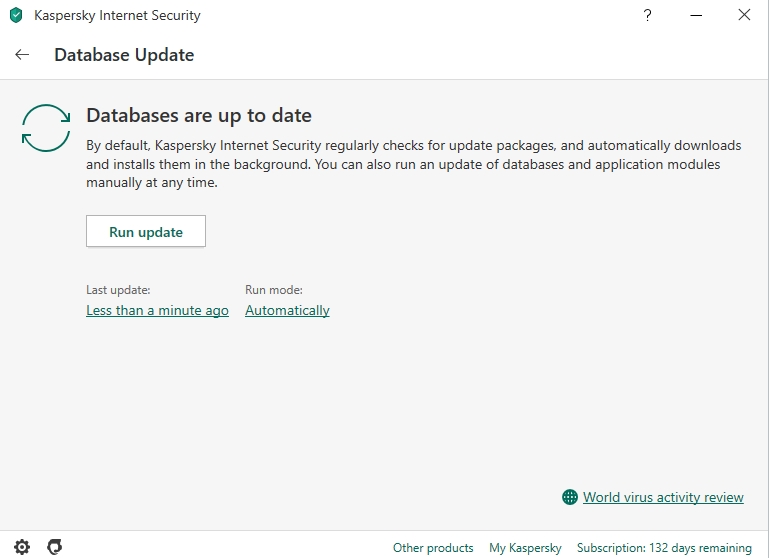769x558 pixels.
Task: Open the 'Less than a minute ago' link
Action: (157, 310)
